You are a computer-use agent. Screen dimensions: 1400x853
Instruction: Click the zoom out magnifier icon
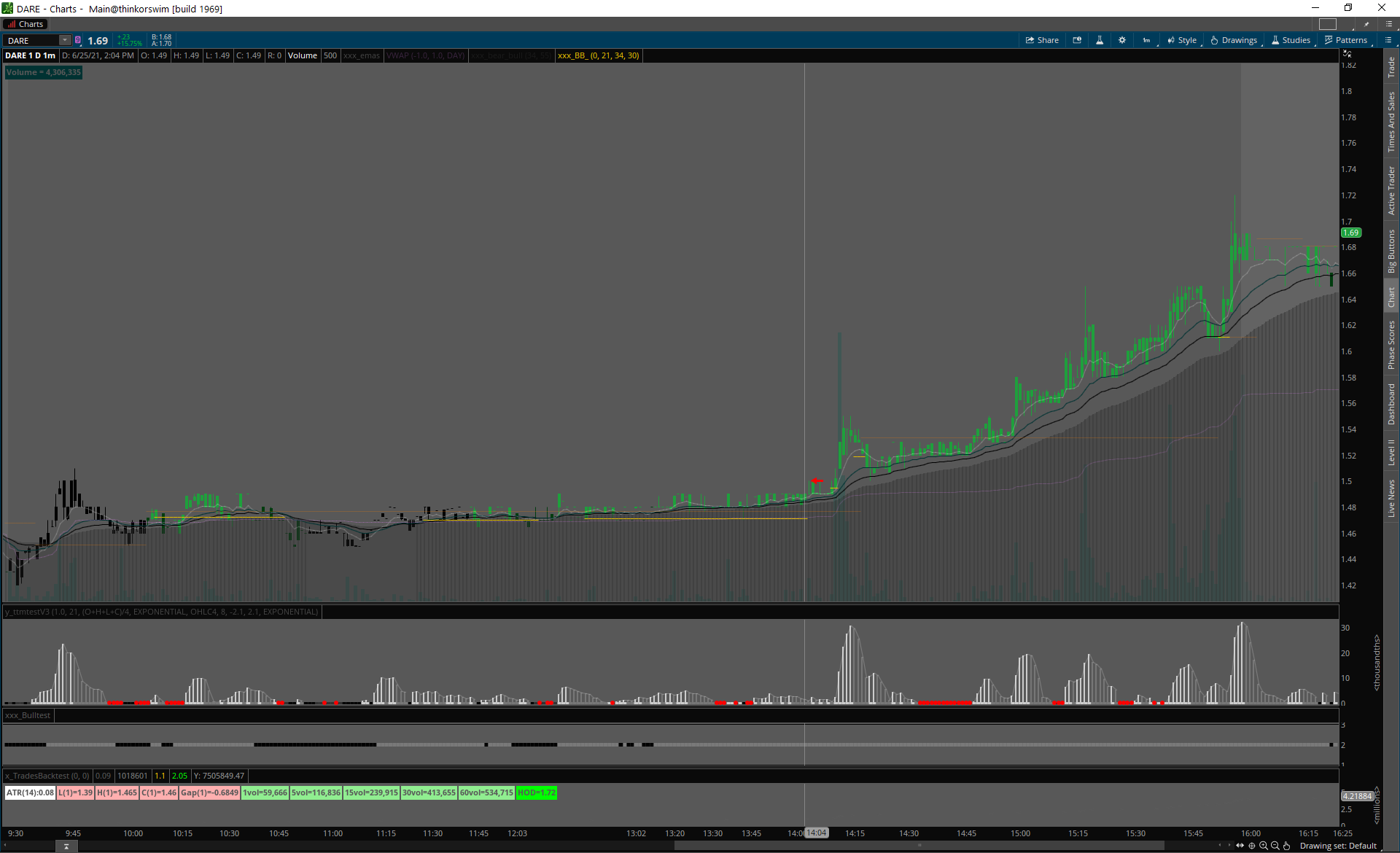[x=1275, y=846]
